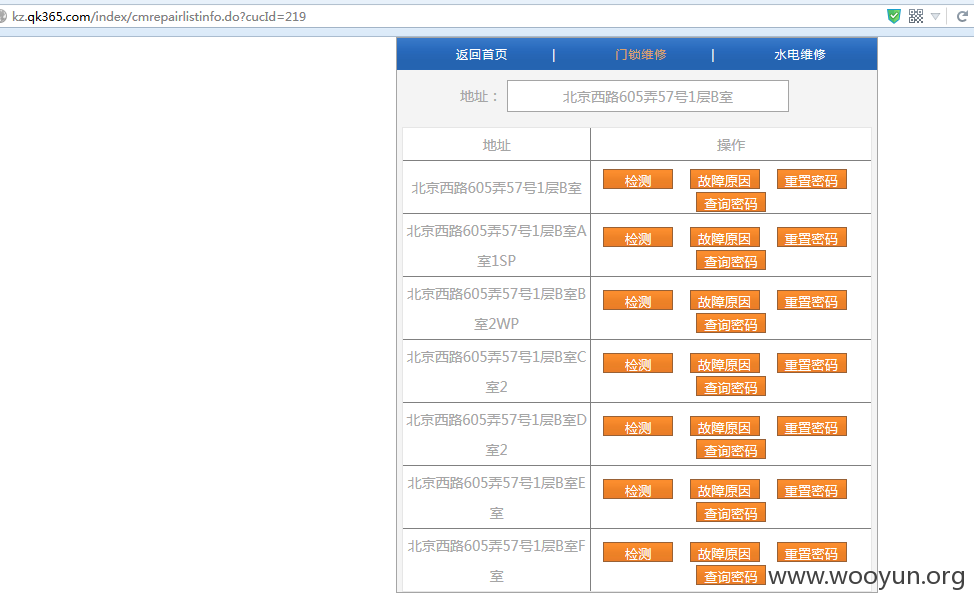This screenshot has height=605, width=974.
Task: Reset password for the A室1SP row
Action: point(812,237)
